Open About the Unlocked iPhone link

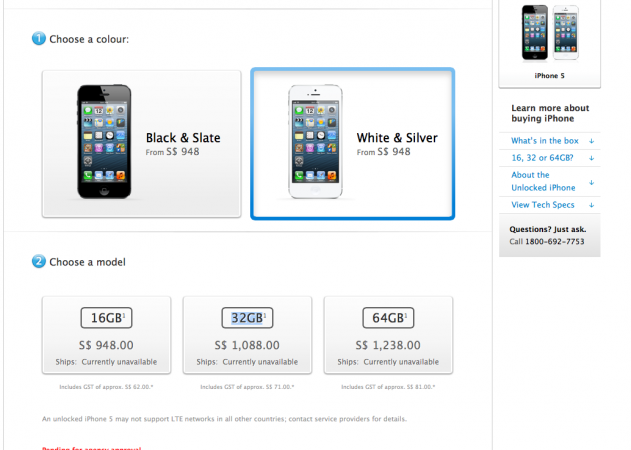[543, 181]
